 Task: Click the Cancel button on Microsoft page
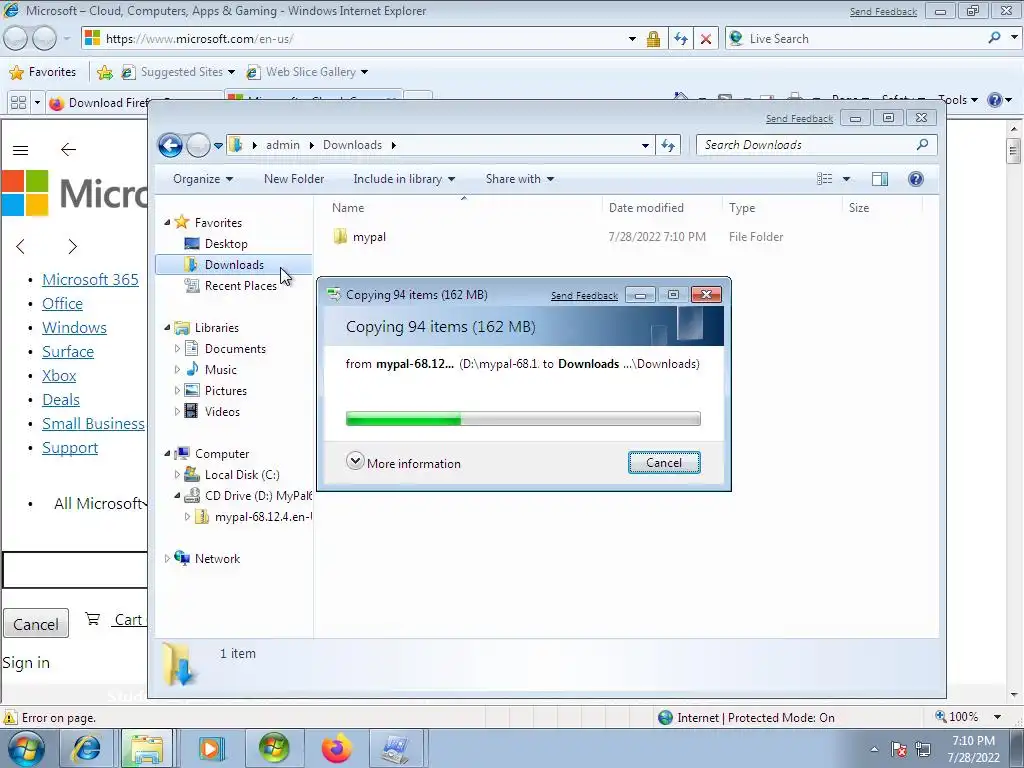point(36,624)
